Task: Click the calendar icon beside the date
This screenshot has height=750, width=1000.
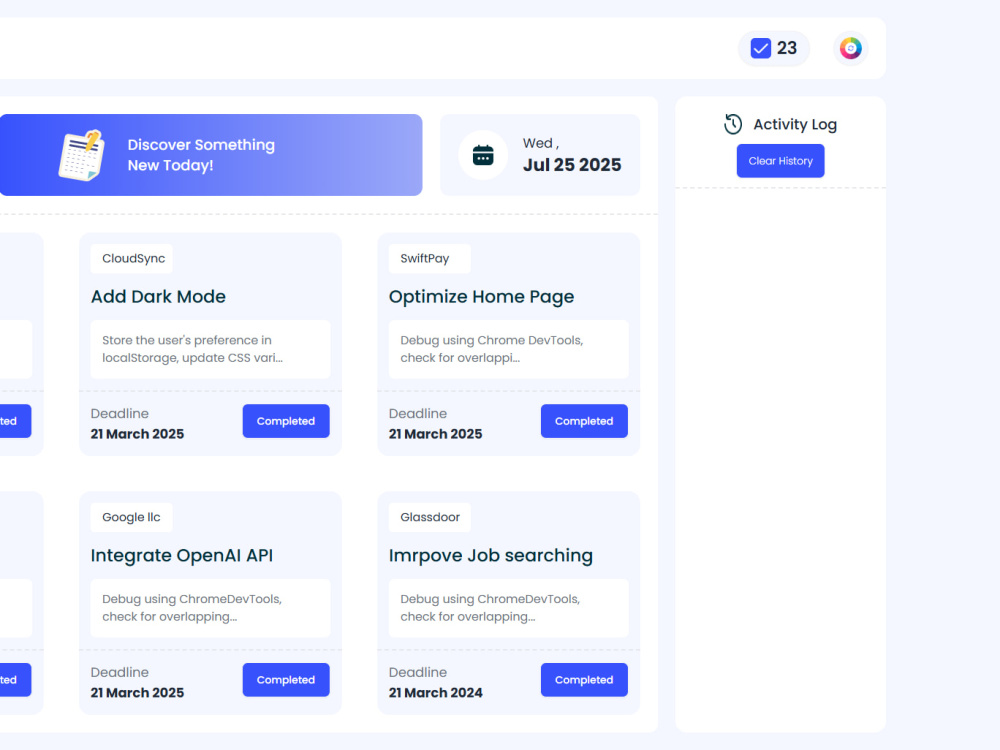Action: pos(483,155)
